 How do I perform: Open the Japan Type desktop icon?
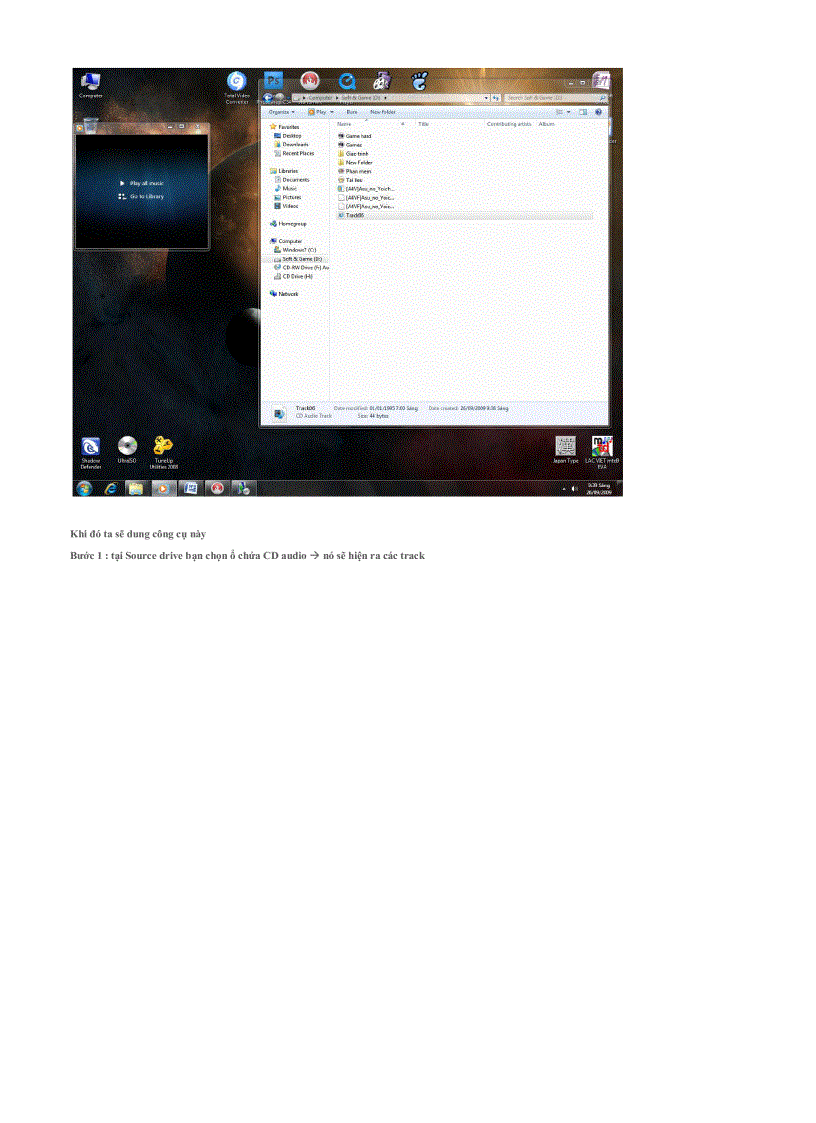tap(566, 447)
